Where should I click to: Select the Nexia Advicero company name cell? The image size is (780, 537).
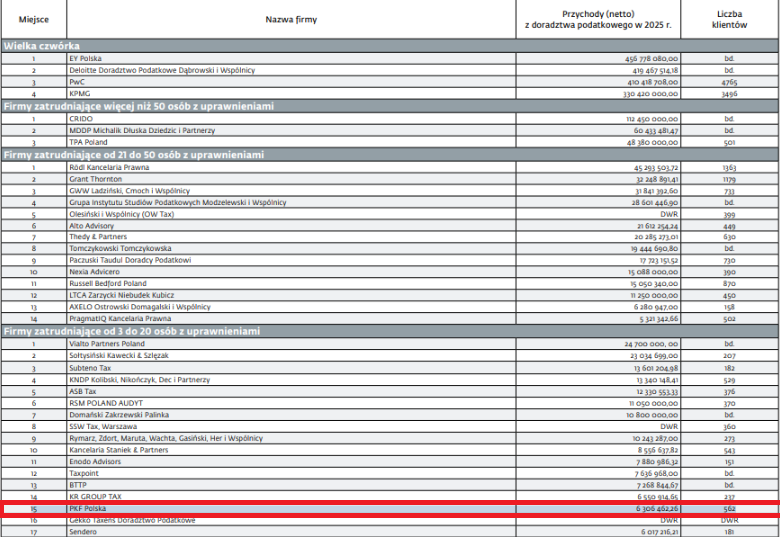pos(94,271)
